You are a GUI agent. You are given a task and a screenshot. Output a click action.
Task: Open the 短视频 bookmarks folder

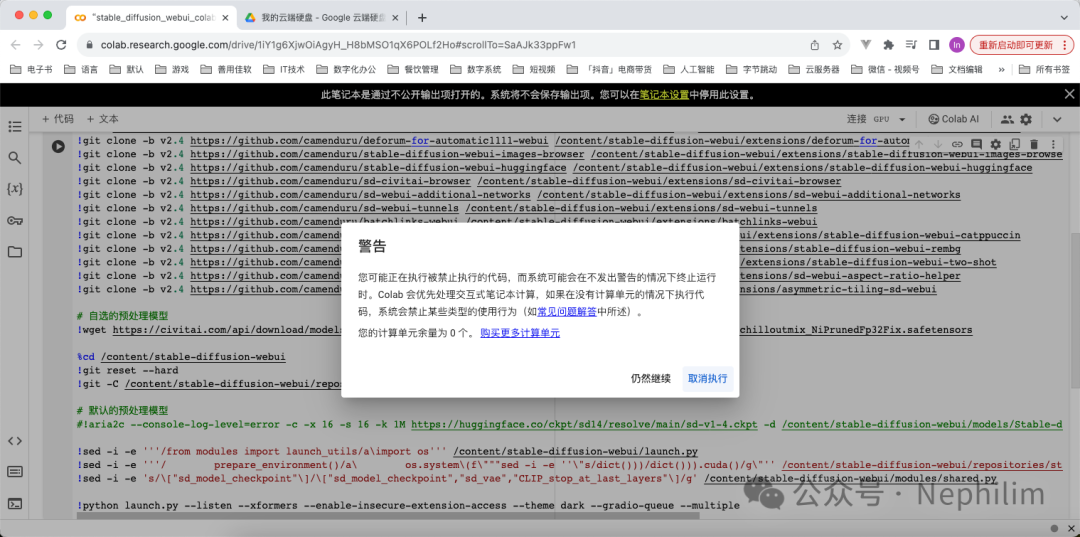(535, 69)
